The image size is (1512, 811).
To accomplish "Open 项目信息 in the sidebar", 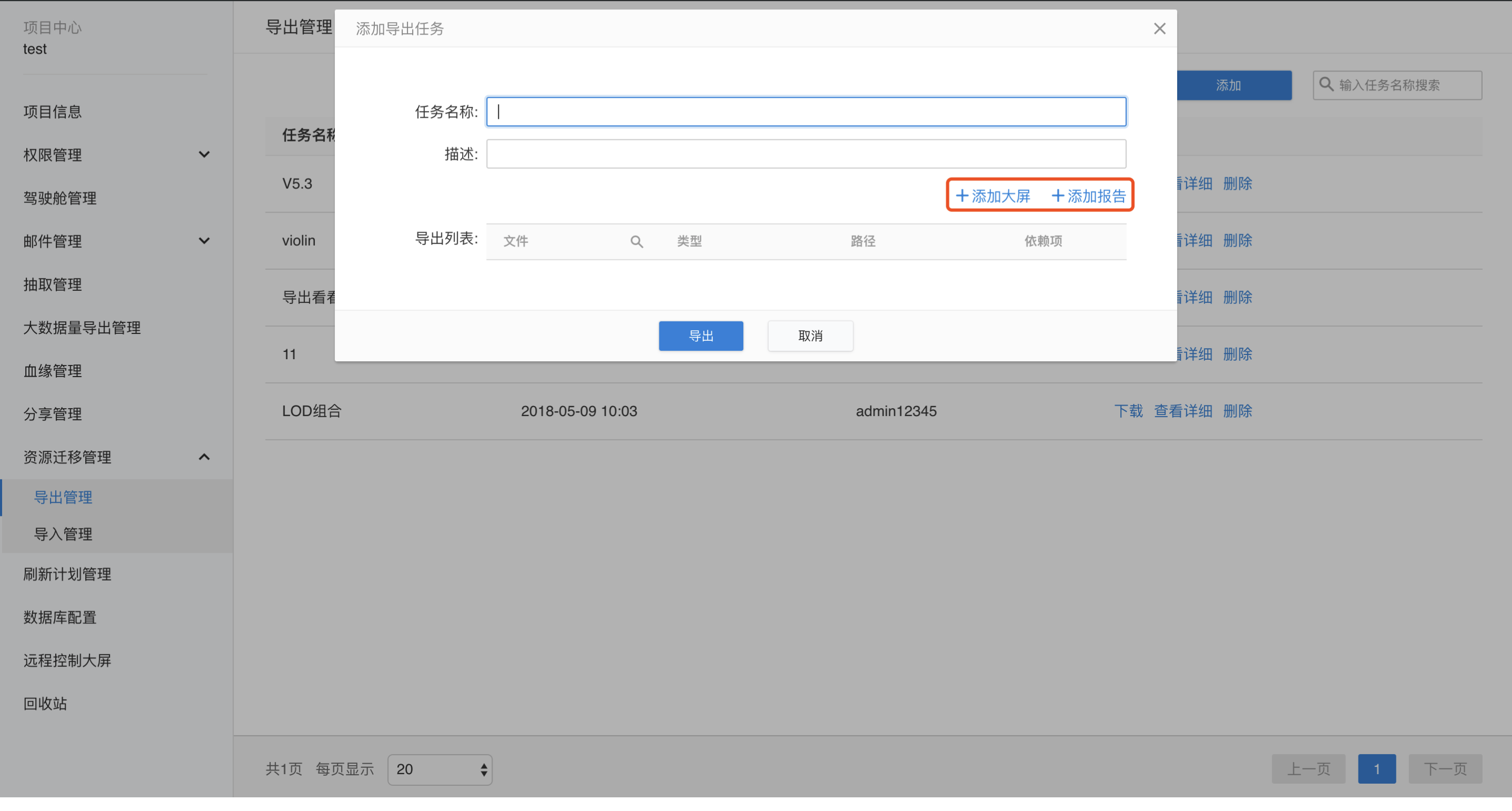I will click(x=52, y=111).
